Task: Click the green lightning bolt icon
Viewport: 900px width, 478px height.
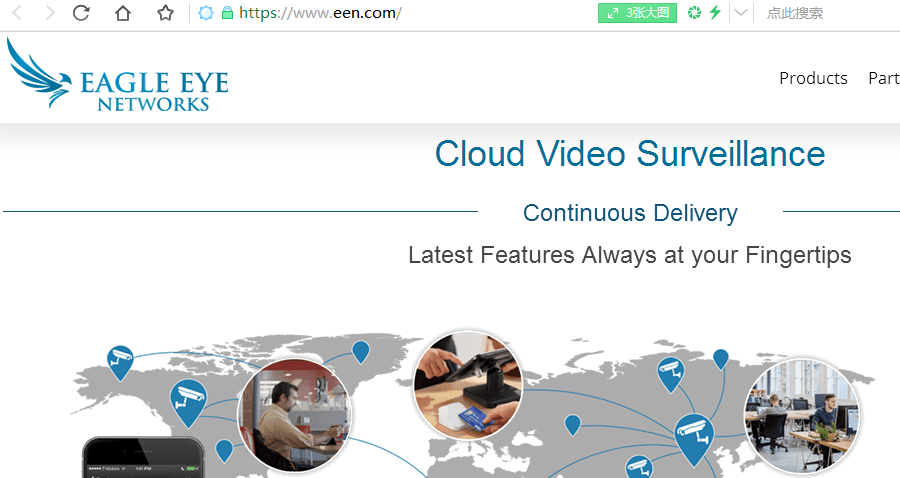Action: point(715,12)
